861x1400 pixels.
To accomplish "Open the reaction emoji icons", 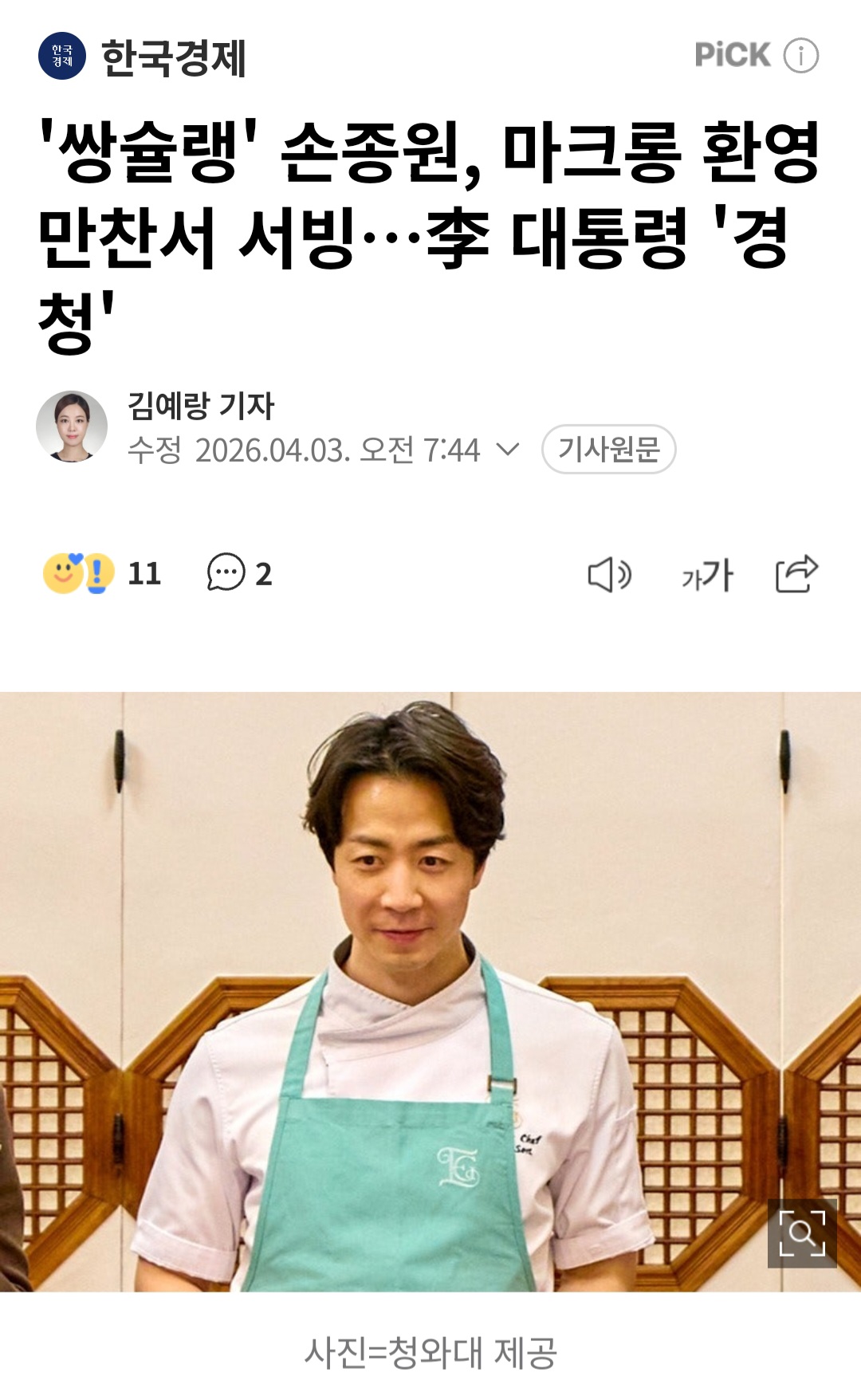I will pos(79,573).
